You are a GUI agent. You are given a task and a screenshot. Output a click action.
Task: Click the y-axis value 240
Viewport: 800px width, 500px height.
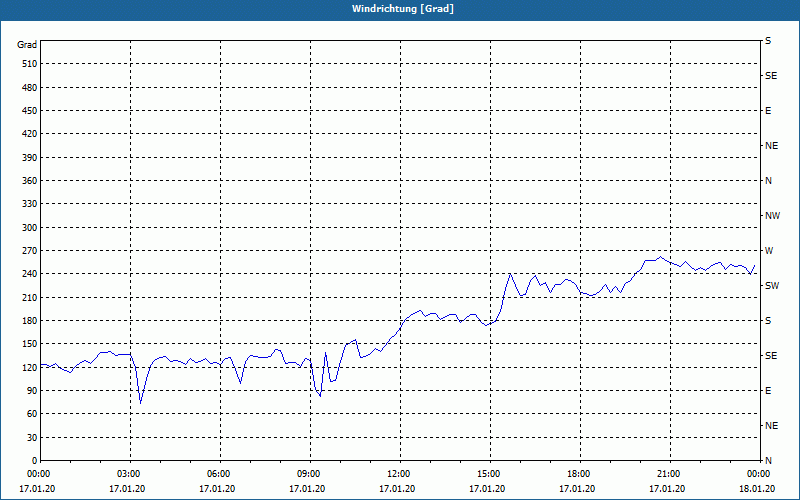(30, 274)
